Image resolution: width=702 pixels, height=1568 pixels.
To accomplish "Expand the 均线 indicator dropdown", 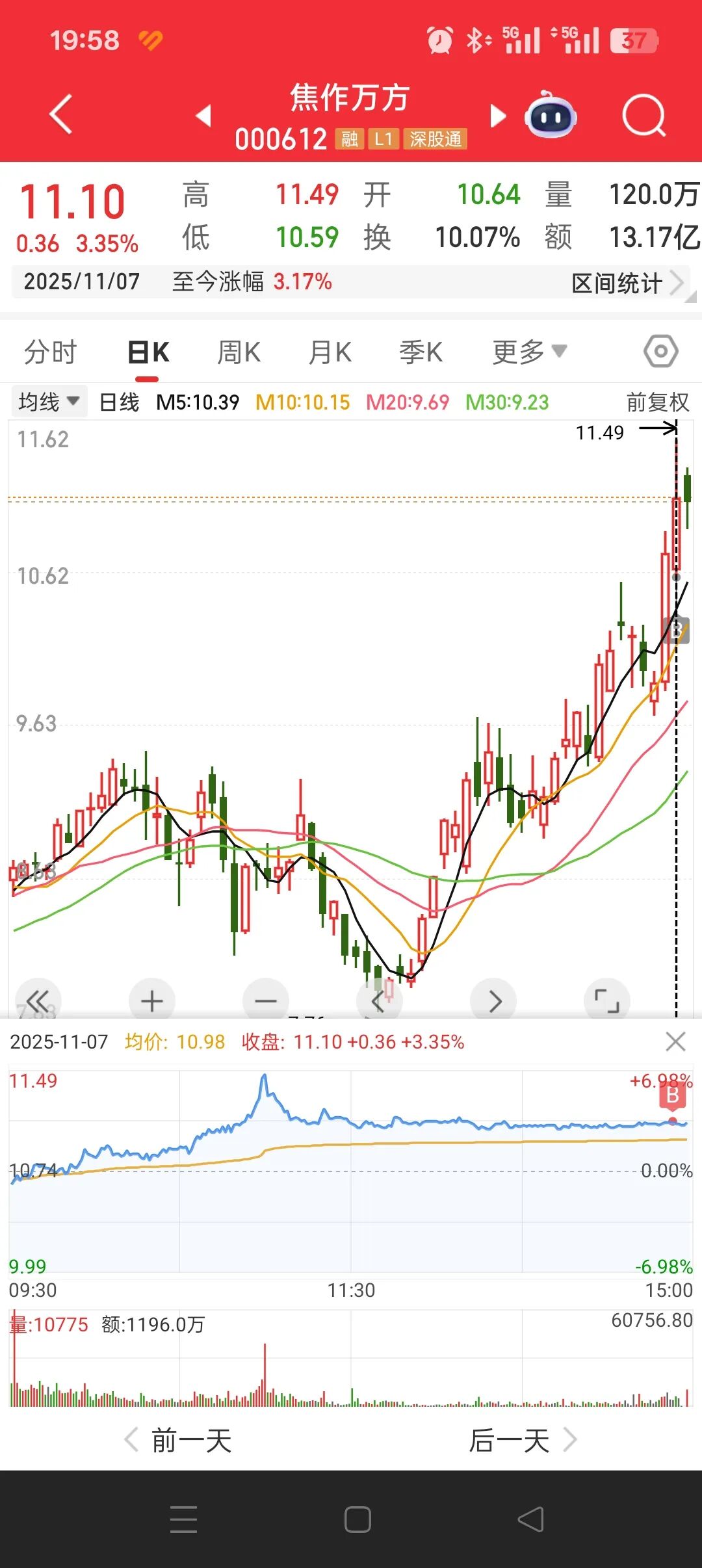I will point(49,402).
